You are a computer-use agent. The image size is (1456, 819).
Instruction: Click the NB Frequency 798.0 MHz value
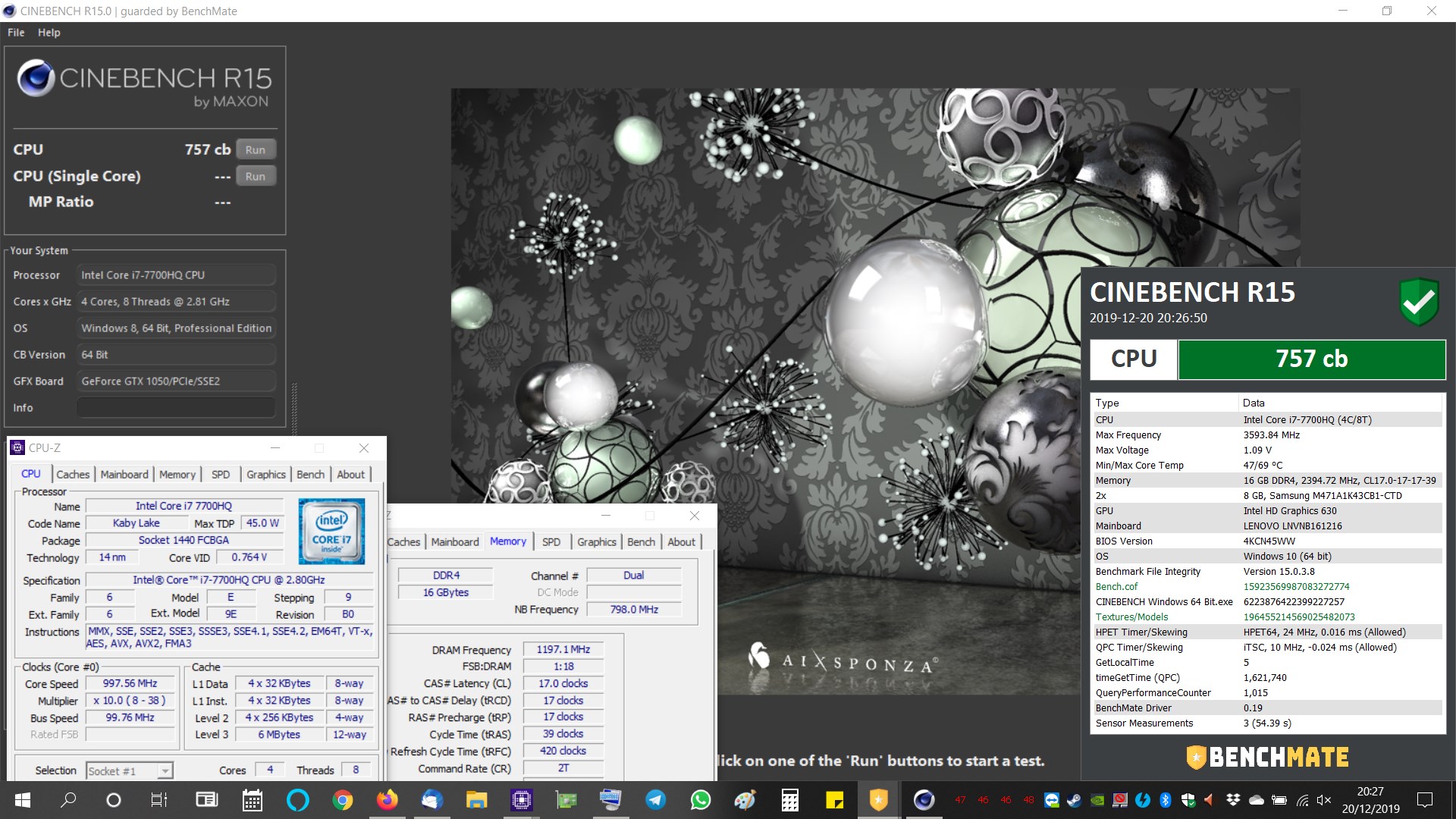coord(634,609)
